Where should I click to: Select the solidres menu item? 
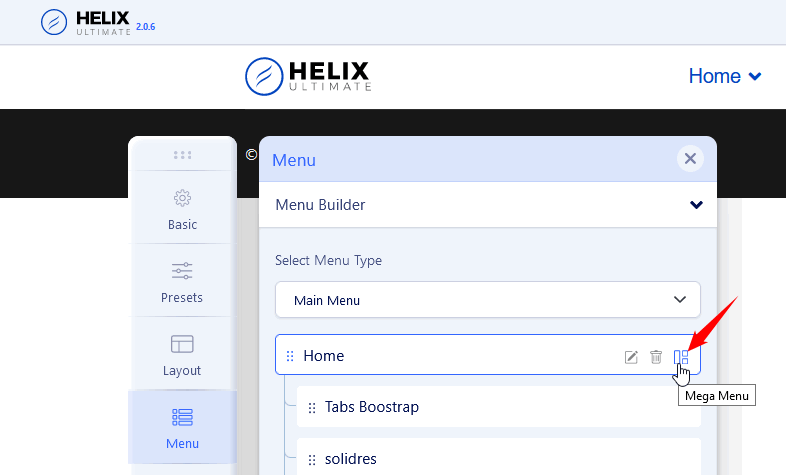[x=352, y=459]
